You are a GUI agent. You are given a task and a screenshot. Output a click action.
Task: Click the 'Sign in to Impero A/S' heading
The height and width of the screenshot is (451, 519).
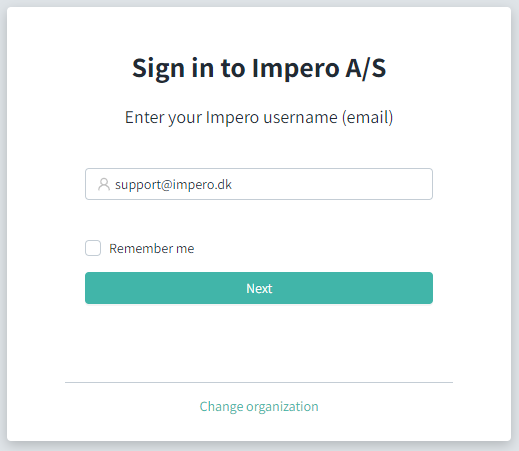click(259, 68)
